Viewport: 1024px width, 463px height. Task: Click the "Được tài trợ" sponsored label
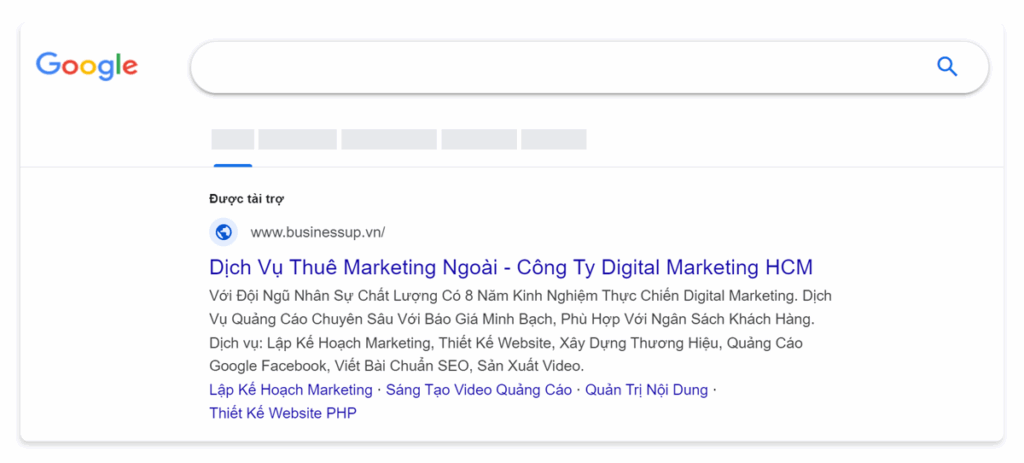pos(246,199)
